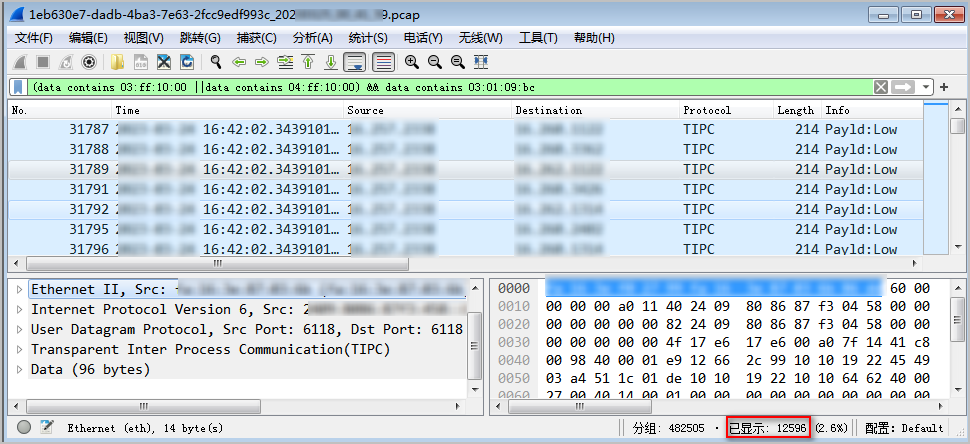The width and height of the screenshot is (970, 444).
Task: Open recent display filters dropdown
Action: pos(925,87)
